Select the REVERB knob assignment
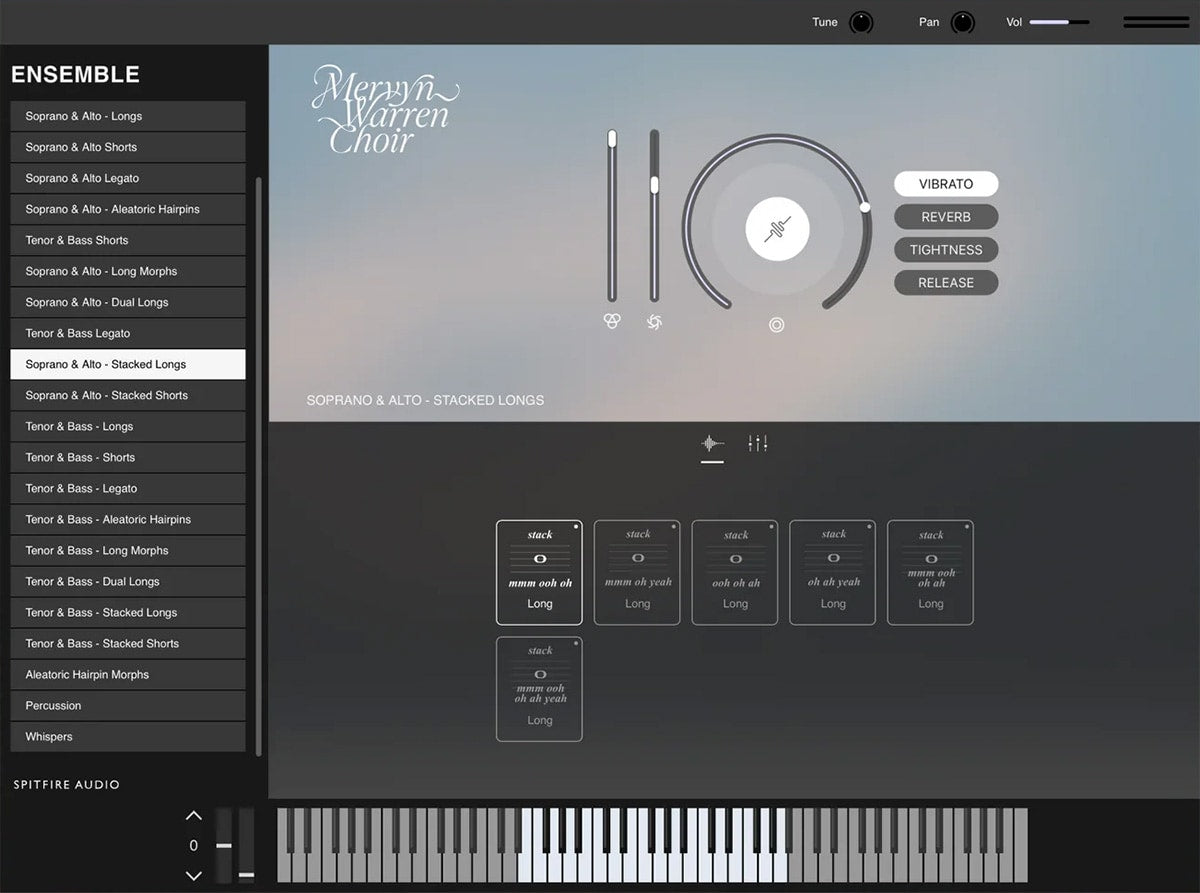 (x=945, y=217)
